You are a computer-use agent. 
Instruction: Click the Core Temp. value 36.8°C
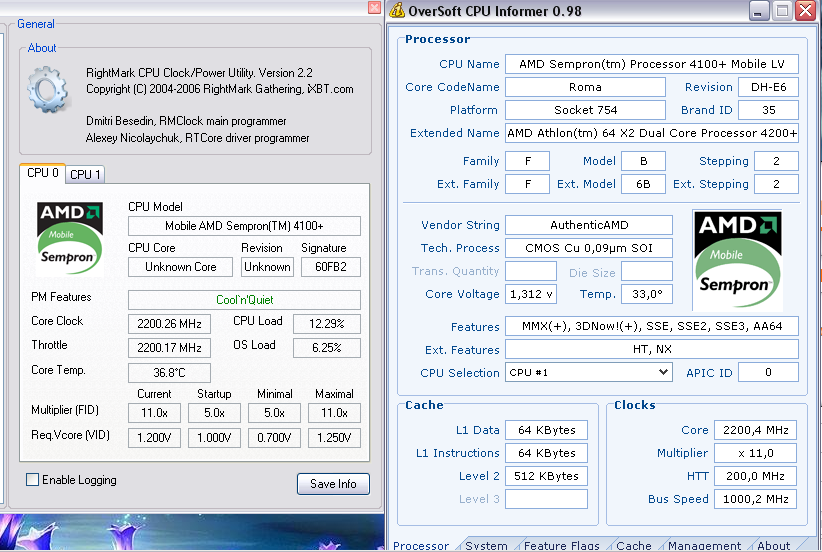[169, 373]
